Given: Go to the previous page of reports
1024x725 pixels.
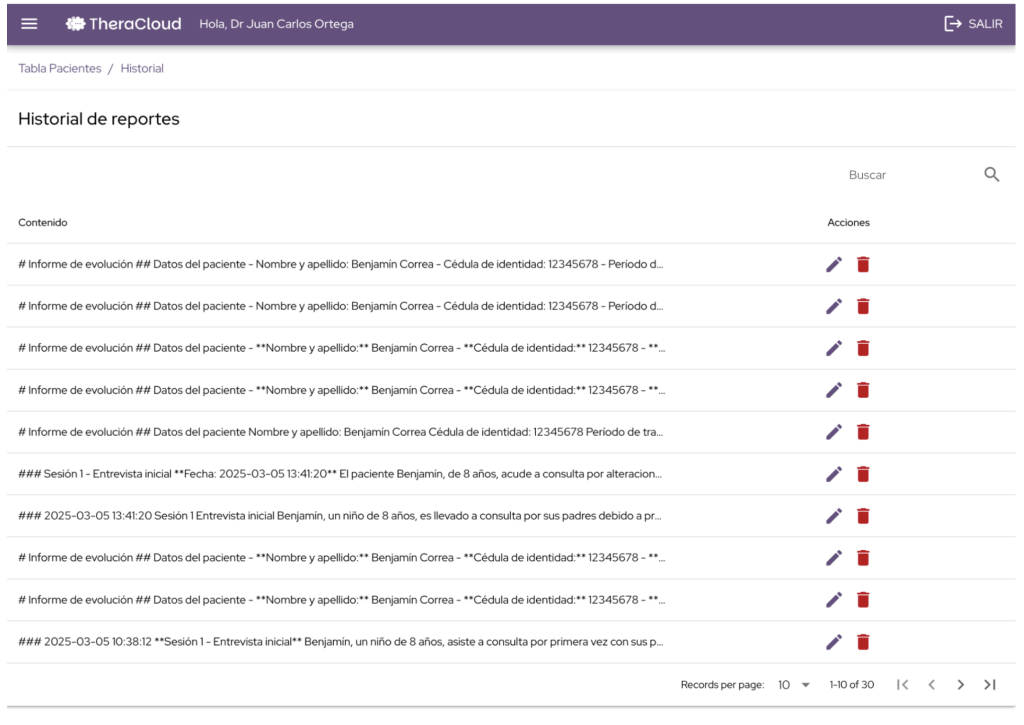Looking at the screenshot, I should click(931, 685).
